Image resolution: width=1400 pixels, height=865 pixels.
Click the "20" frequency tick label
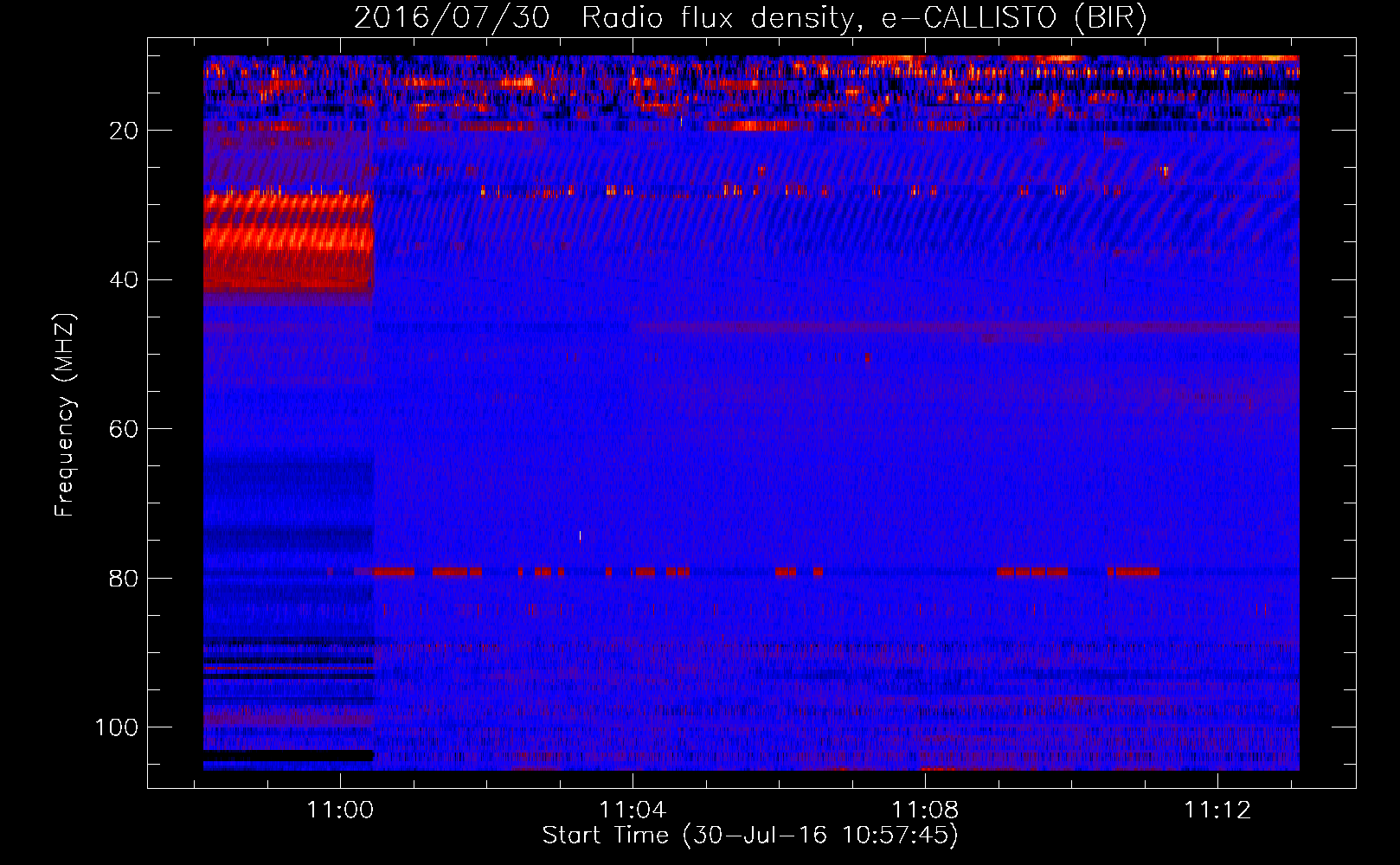(125, 131)
